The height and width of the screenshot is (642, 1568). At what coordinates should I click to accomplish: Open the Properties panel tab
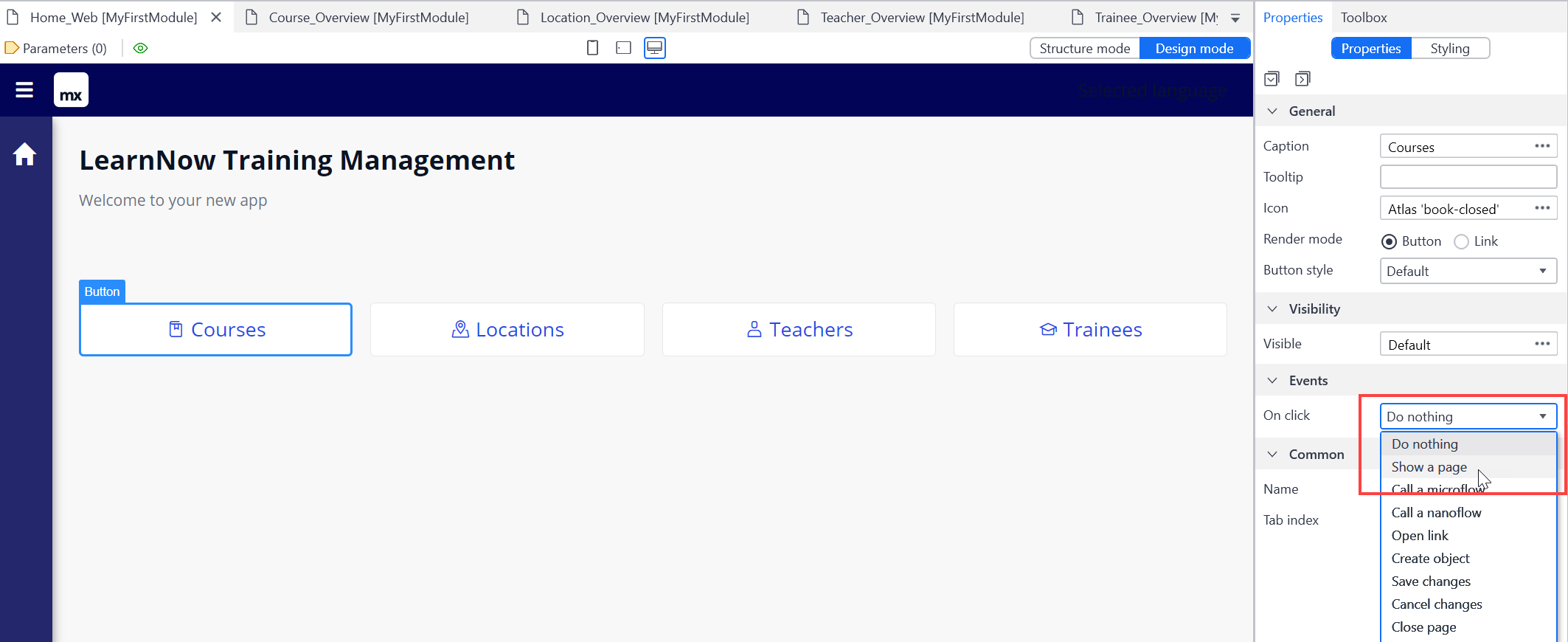click(1293, 17)
